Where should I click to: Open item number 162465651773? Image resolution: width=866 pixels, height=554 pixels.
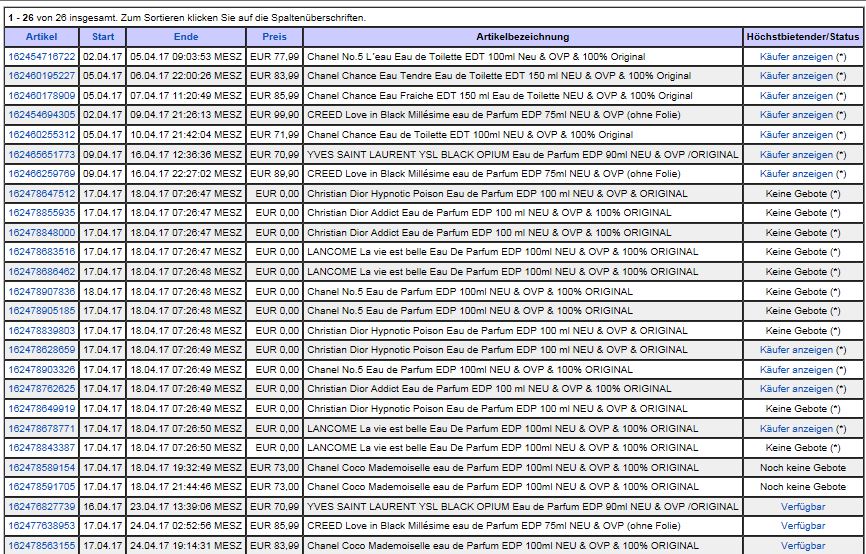[x=41, y=155]
